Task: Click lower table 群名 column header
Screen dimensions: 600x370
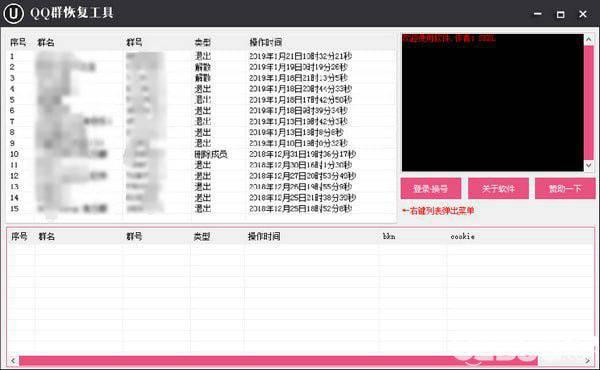Action: (x=47, y=236)
